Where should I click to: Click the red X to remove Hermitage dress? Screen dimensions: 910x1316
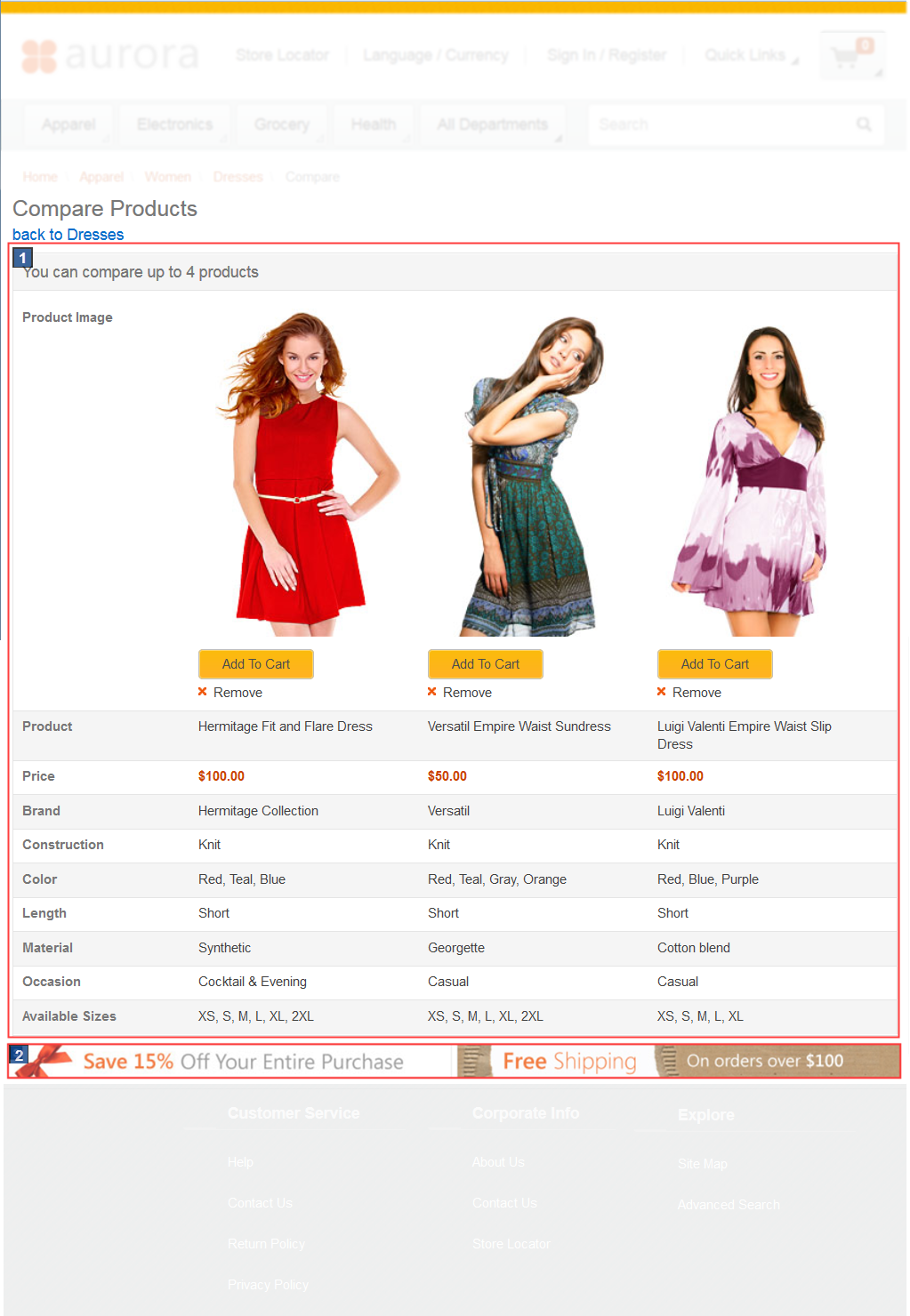(x=201, y=692)
